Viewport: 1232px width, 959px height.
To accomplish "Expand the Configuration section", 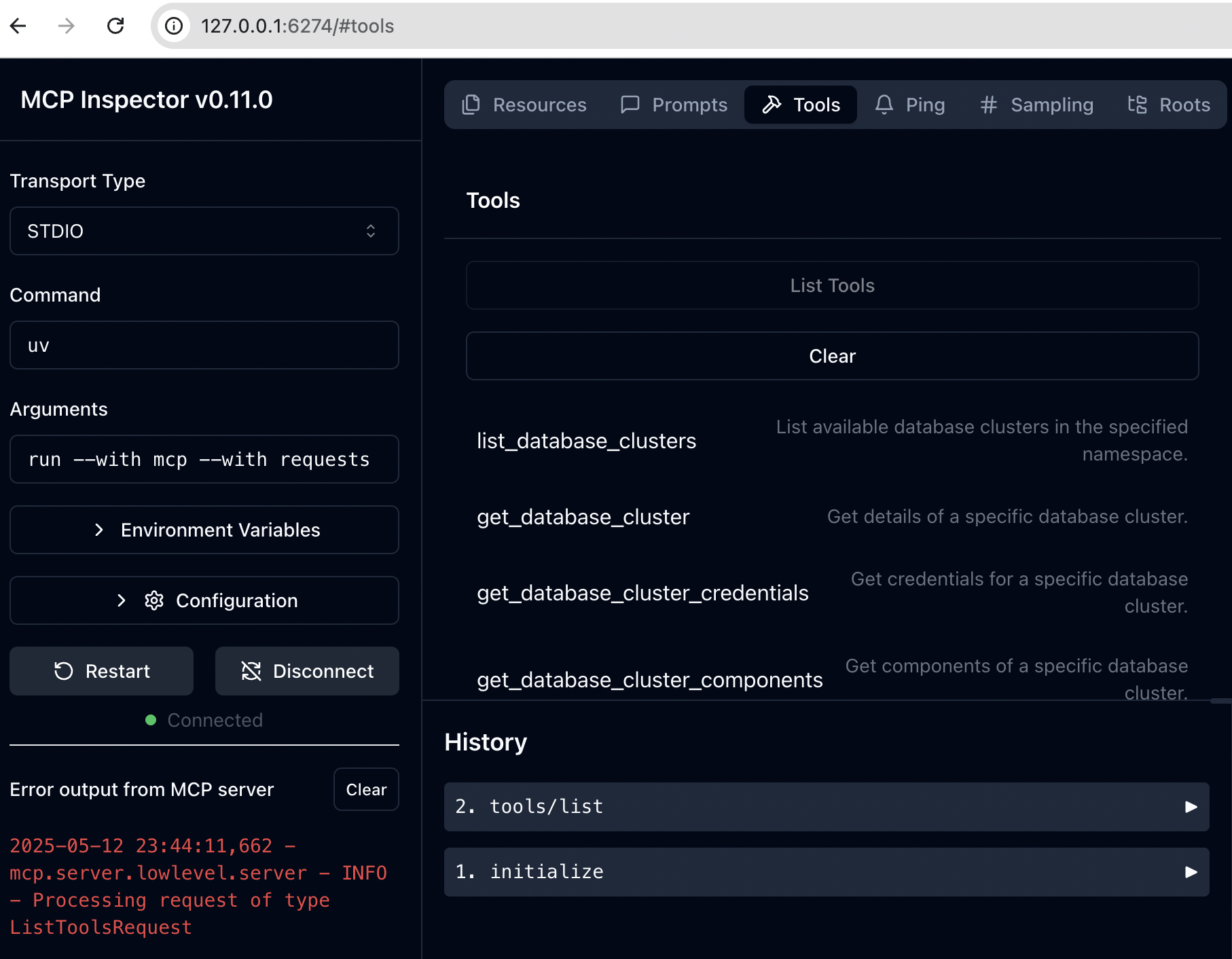I will coord(204,600).
